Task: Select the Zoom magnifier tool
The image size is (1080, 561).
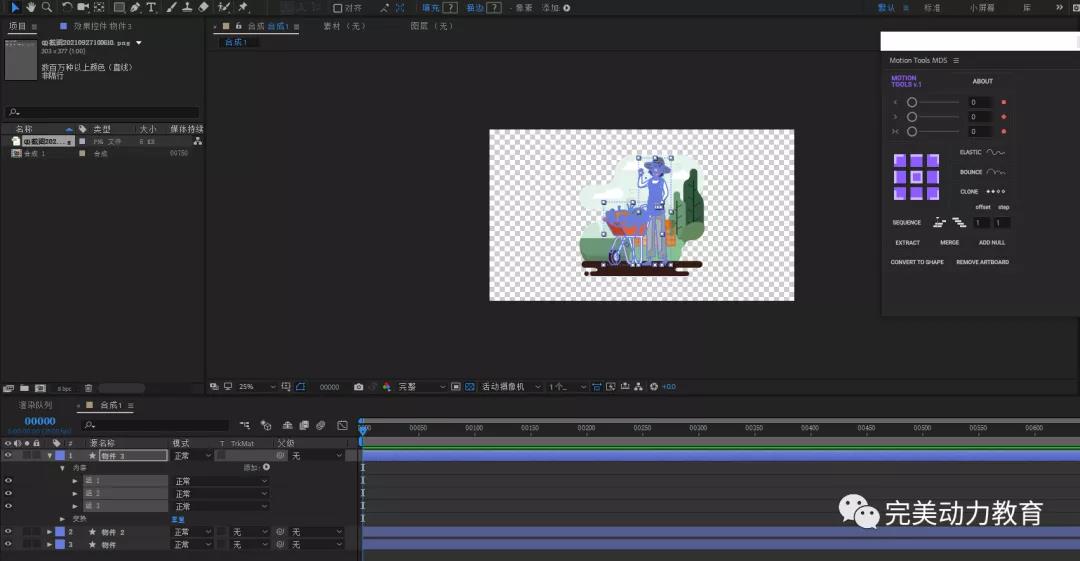Action: 46,7
